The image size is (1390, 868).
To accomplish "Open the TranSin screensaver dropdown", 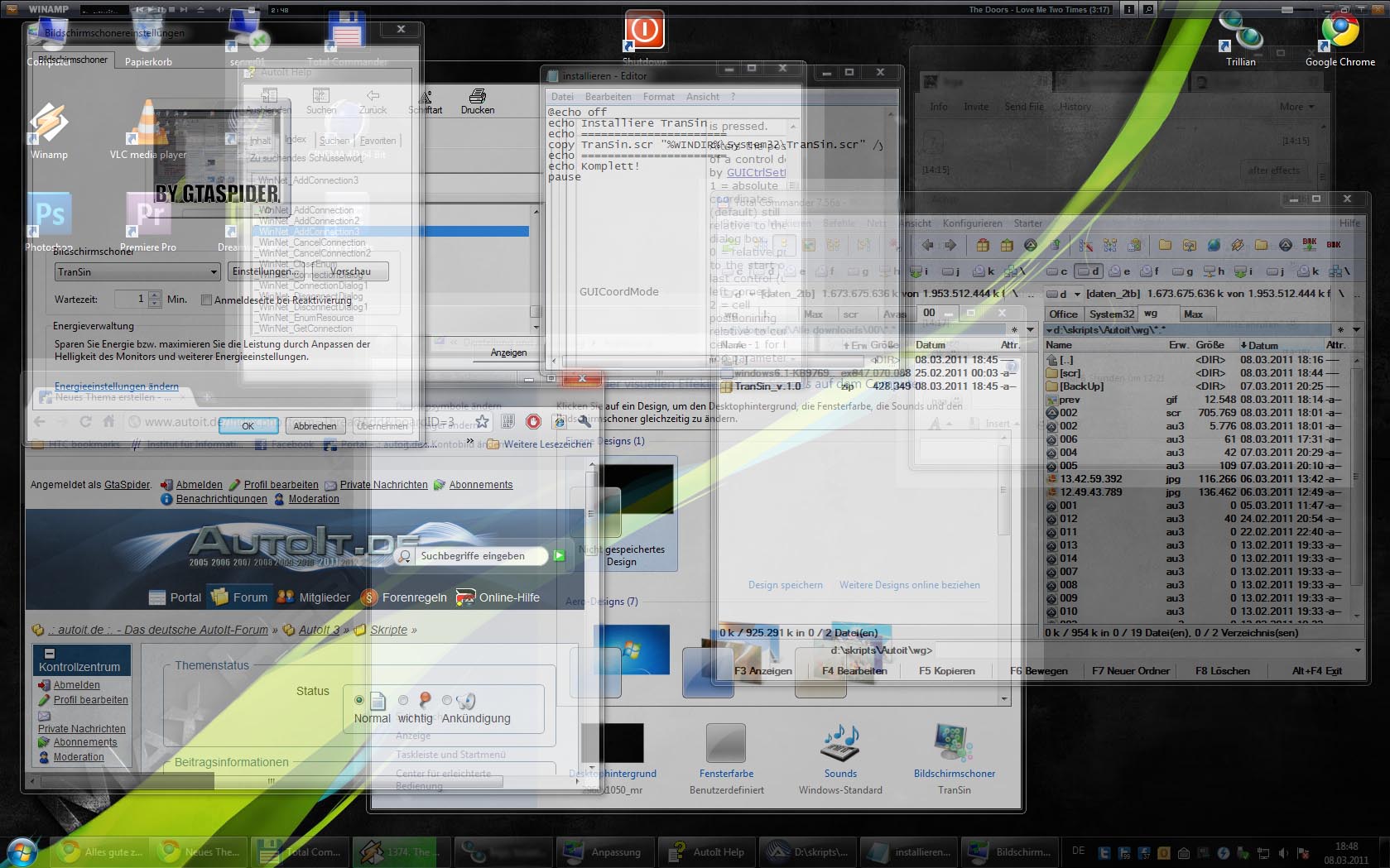I will coord(213,272).
